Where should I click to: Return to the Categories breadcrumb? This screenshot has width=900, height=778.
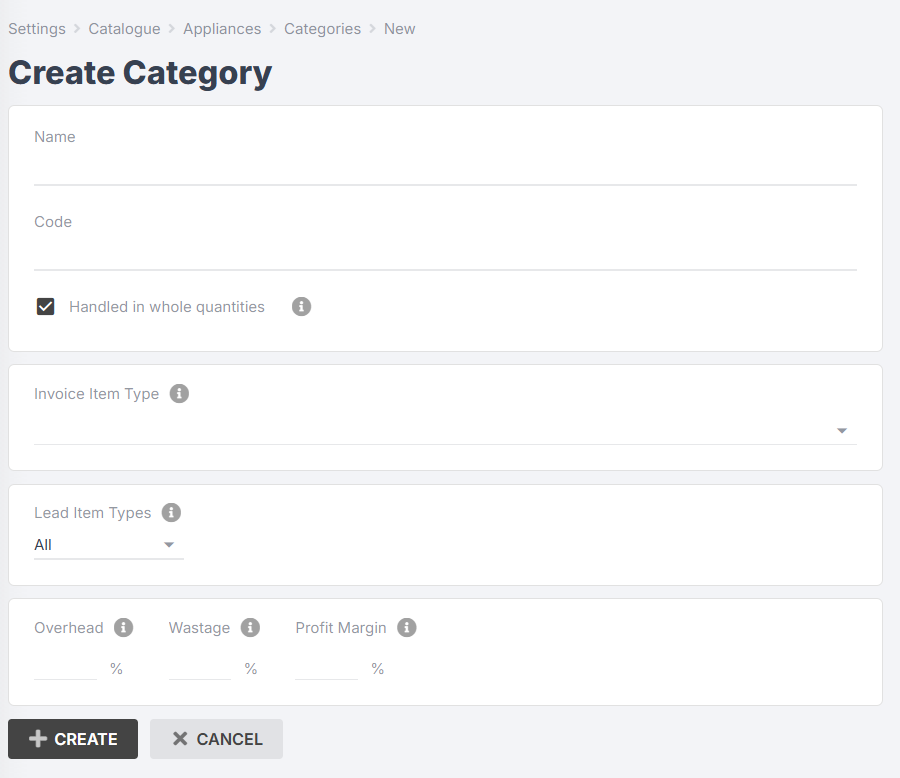tap(322, 29)
